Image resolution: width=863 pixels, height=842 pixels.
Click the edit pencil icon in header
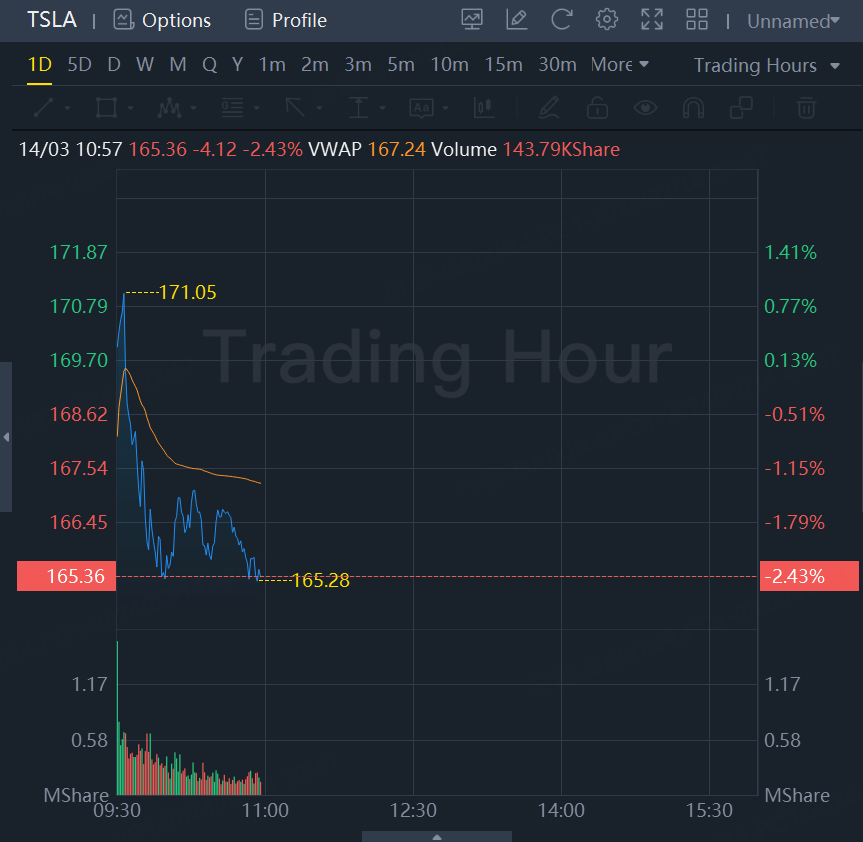[516, 20]
